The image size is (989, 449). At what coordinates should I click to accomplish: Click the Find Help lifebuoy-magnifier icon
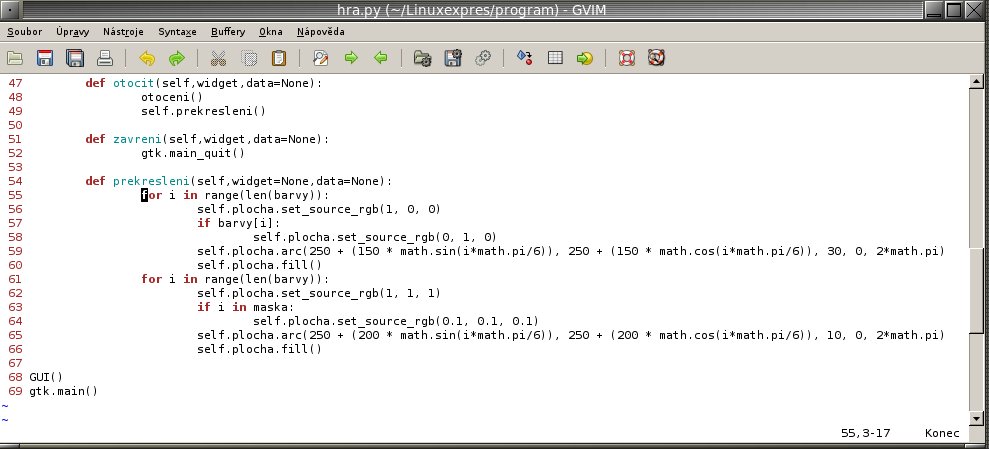tap(657, 59)
